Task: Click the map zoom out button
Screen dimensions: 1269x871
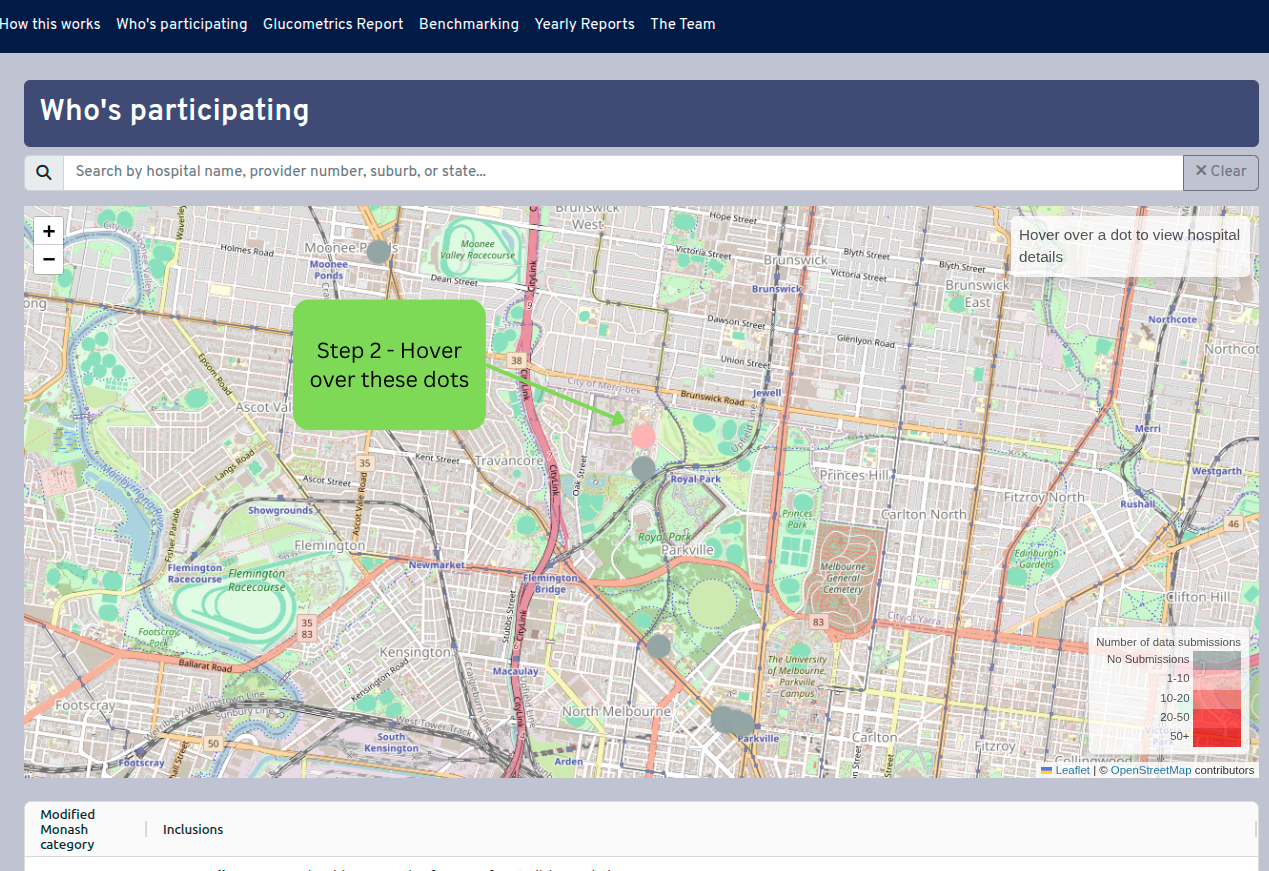Action: click(x=48, y=259)
